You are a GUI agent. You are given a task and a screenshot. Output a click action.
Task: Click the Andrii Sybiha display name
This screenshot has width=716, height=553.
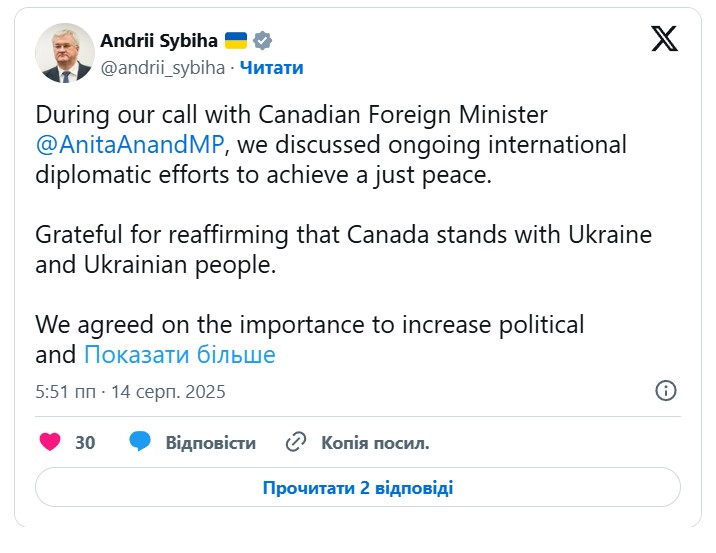point(158,41)
